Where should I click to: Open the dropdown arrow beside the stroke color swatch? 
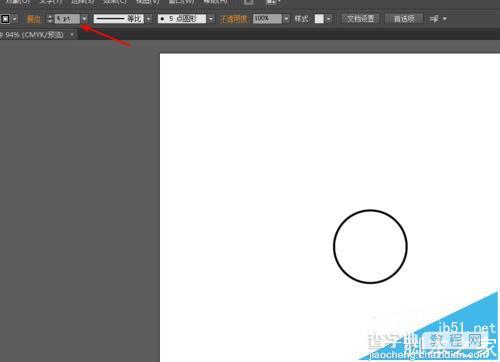coord(14,19)
